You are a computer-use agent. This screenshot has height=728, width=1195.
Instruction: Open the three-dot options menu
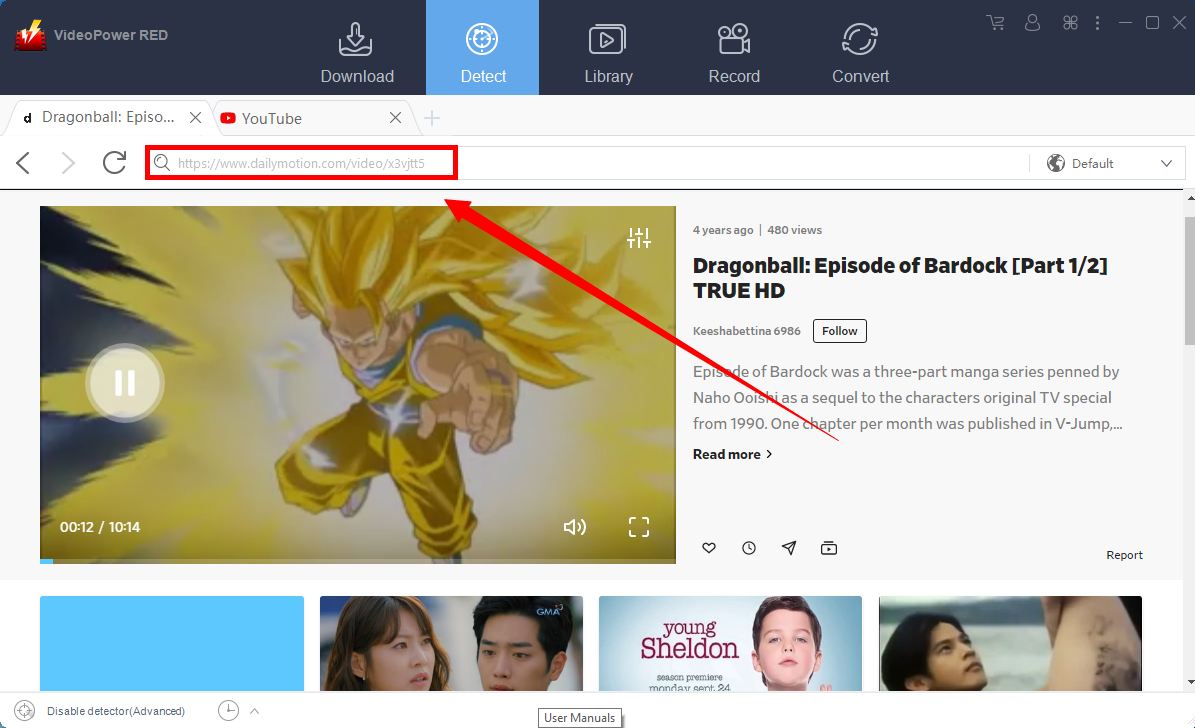click(1097, 23)
